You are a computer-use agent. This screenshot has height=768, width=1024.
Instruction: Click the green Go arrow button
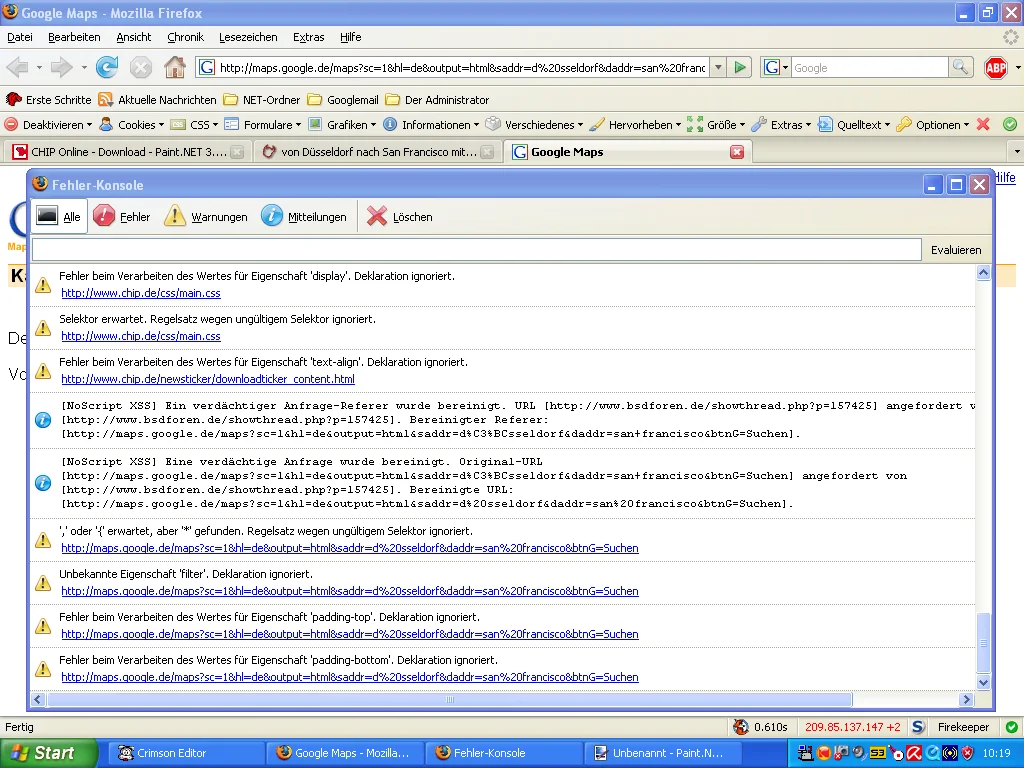tap(739, 67)
